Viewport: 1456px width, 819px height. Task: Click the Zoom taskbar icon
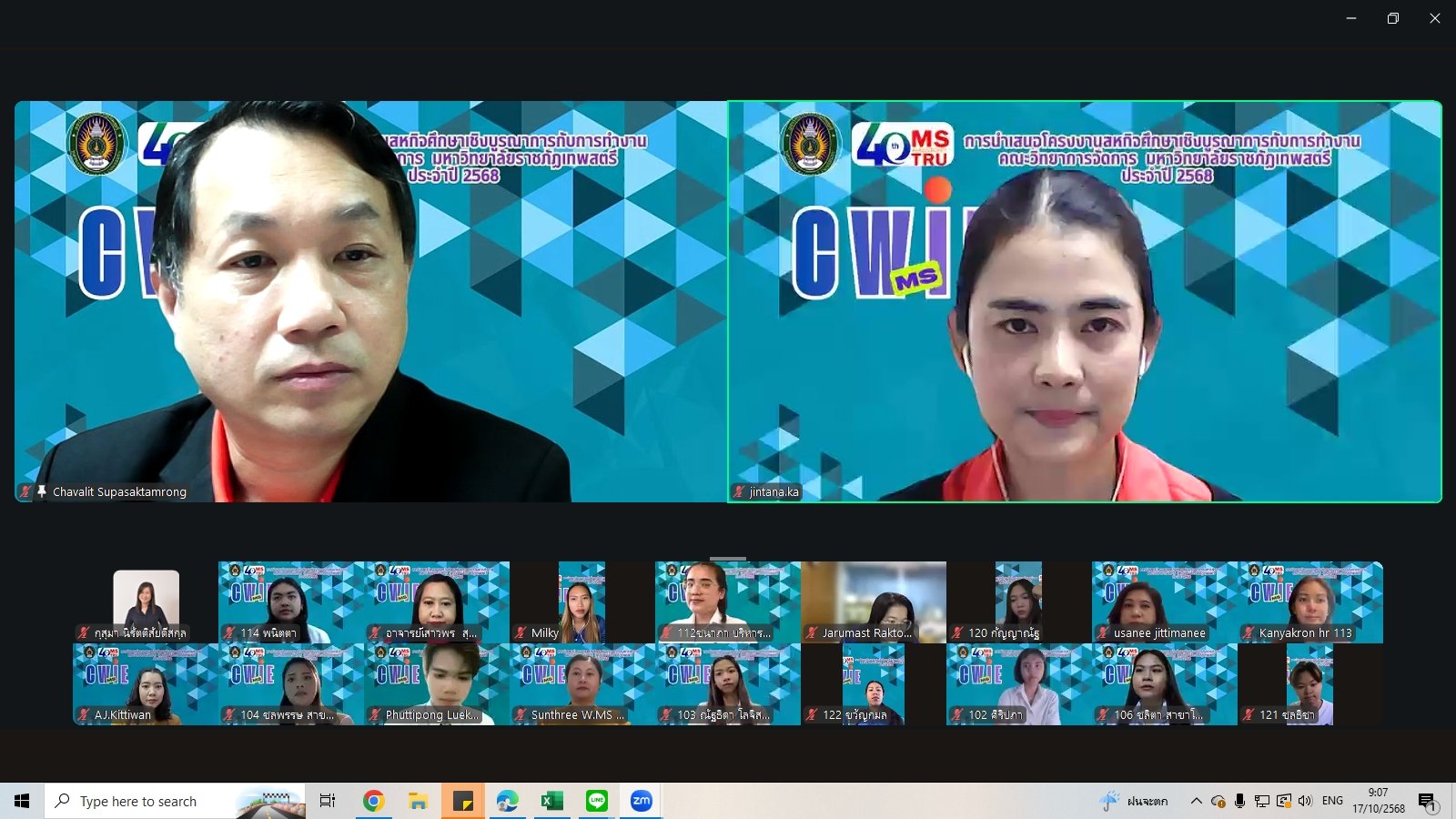click(642, 801)
